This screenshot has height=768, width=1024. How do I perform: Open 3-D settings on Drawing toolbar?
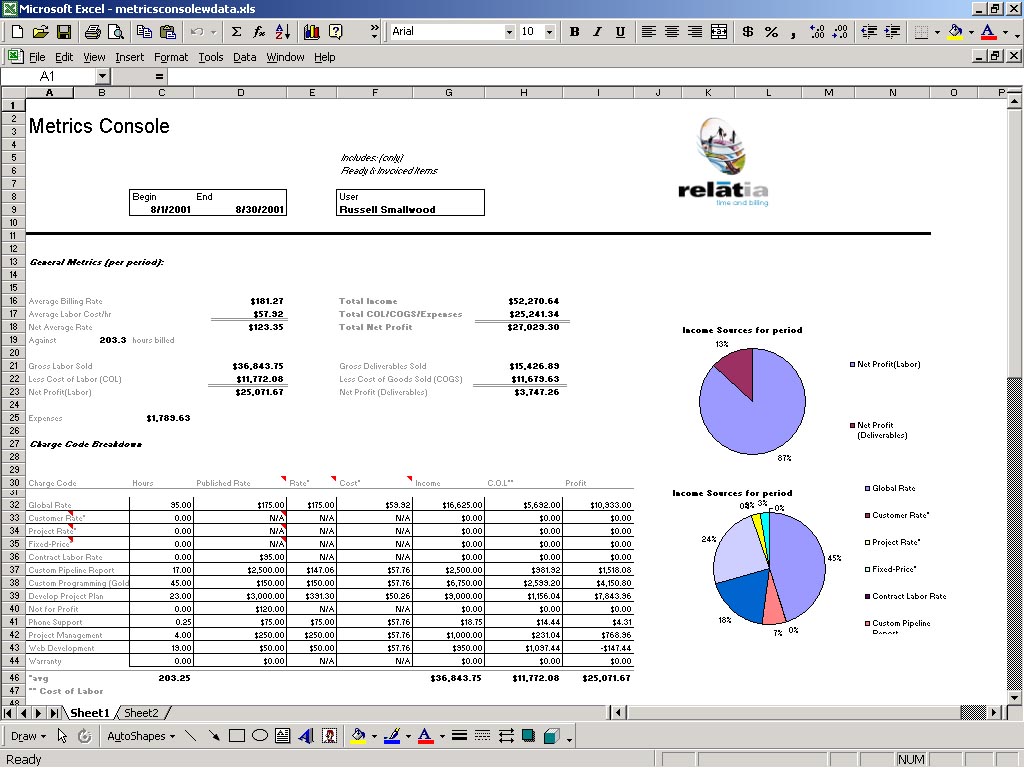pyautogui.click(x=552, y=736)
